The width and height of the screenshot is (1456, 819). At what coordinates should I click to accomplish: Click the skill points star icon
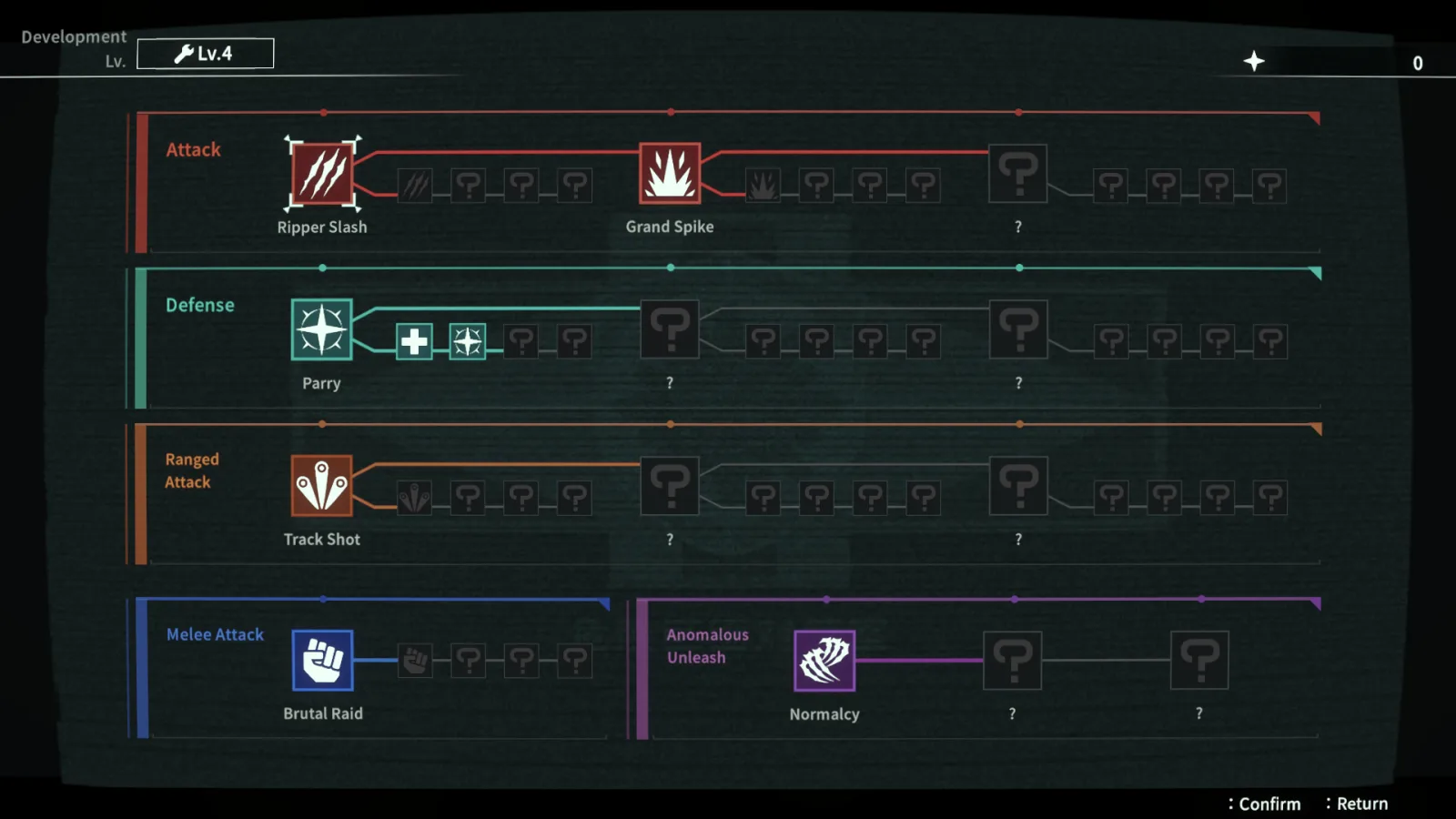click(x=1254, y=61)
